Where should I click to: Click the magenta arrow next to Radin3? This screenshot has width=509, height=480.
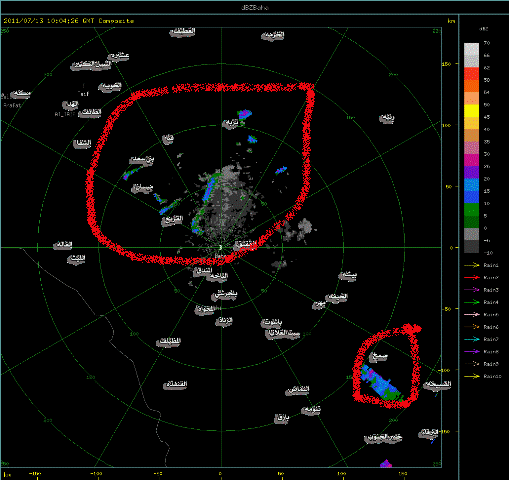pos(472,290)
